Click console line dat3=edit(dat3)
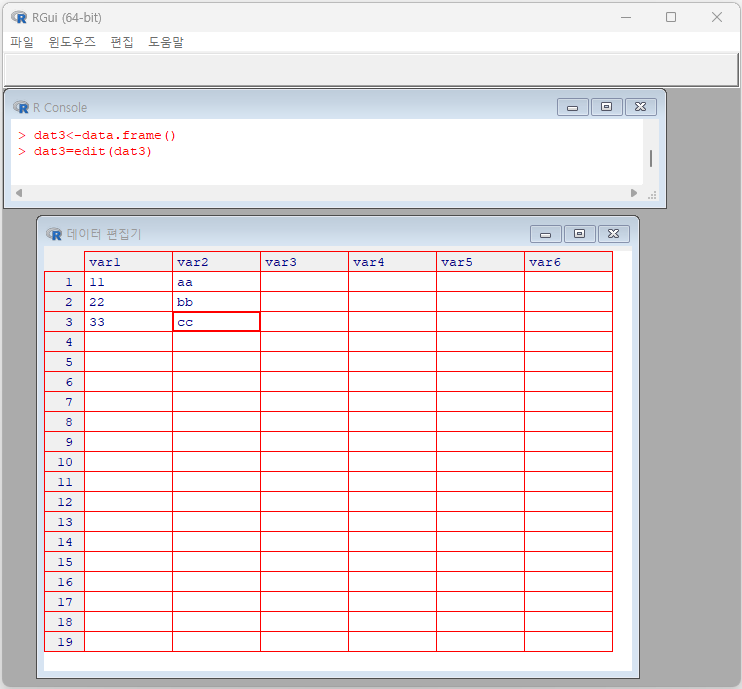Image resolution: width=742 pixels, height=689 pixels. coord(93,151)
